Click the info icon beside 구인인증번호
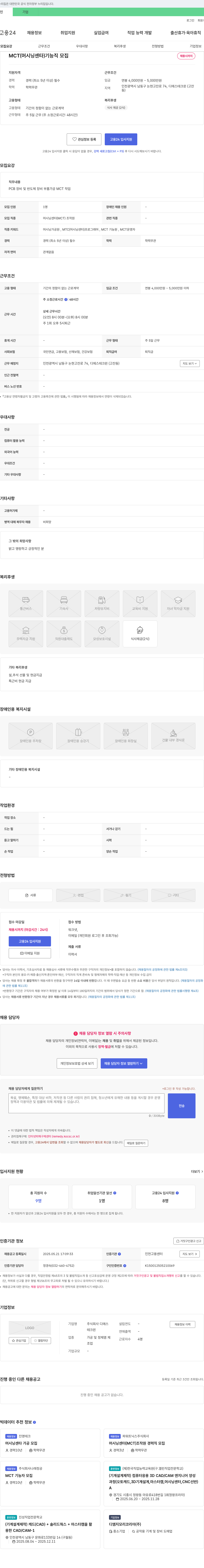The height and width of the screenshot is (1568, 204). point(125,1266)
